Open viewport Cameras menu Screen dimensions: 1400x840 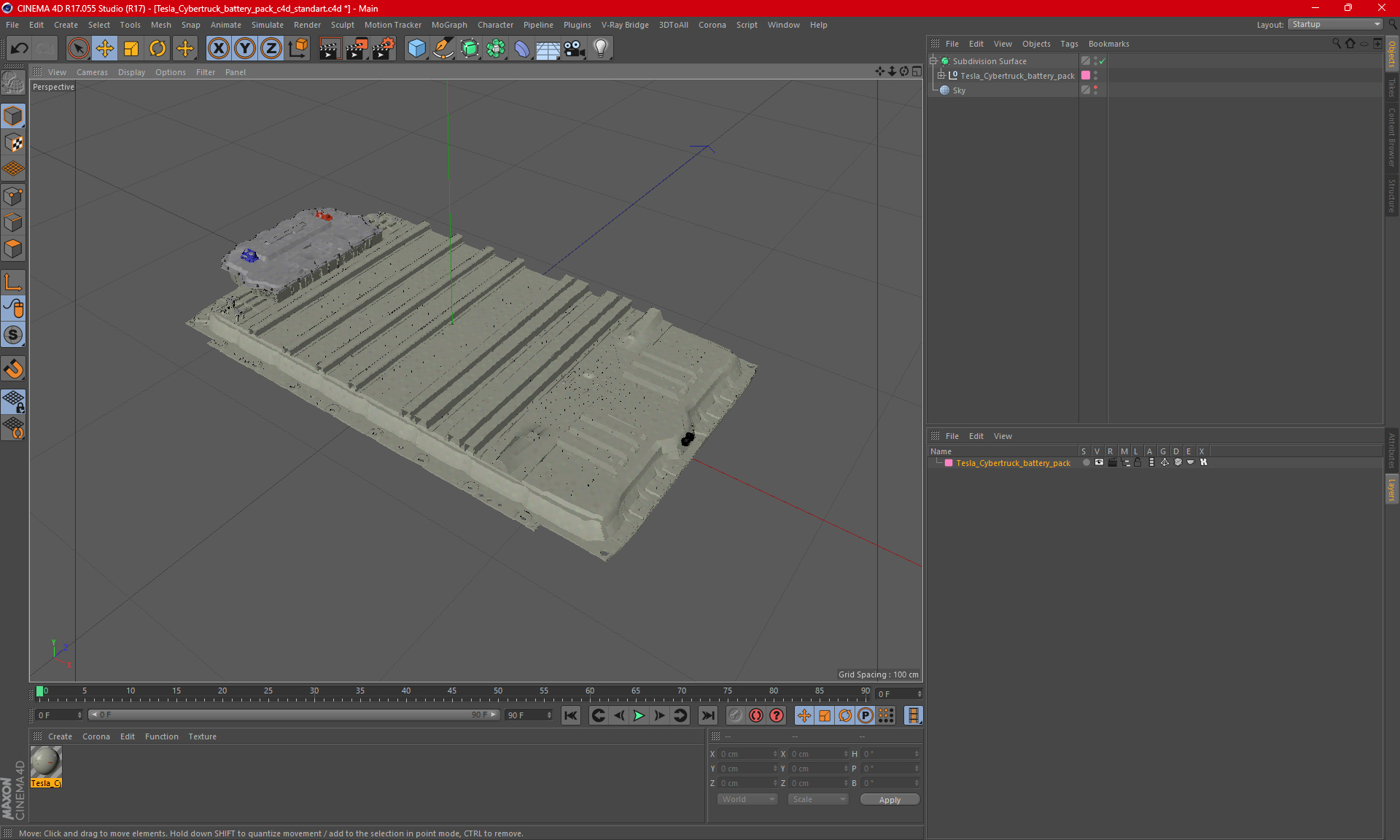click(92, 72)
